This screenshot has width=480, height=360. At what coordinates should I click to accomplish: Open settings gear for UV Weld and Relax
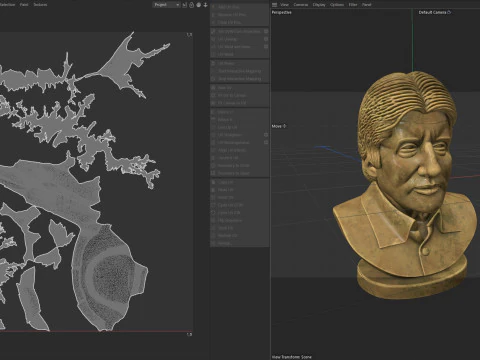click(x=266, y=47)
